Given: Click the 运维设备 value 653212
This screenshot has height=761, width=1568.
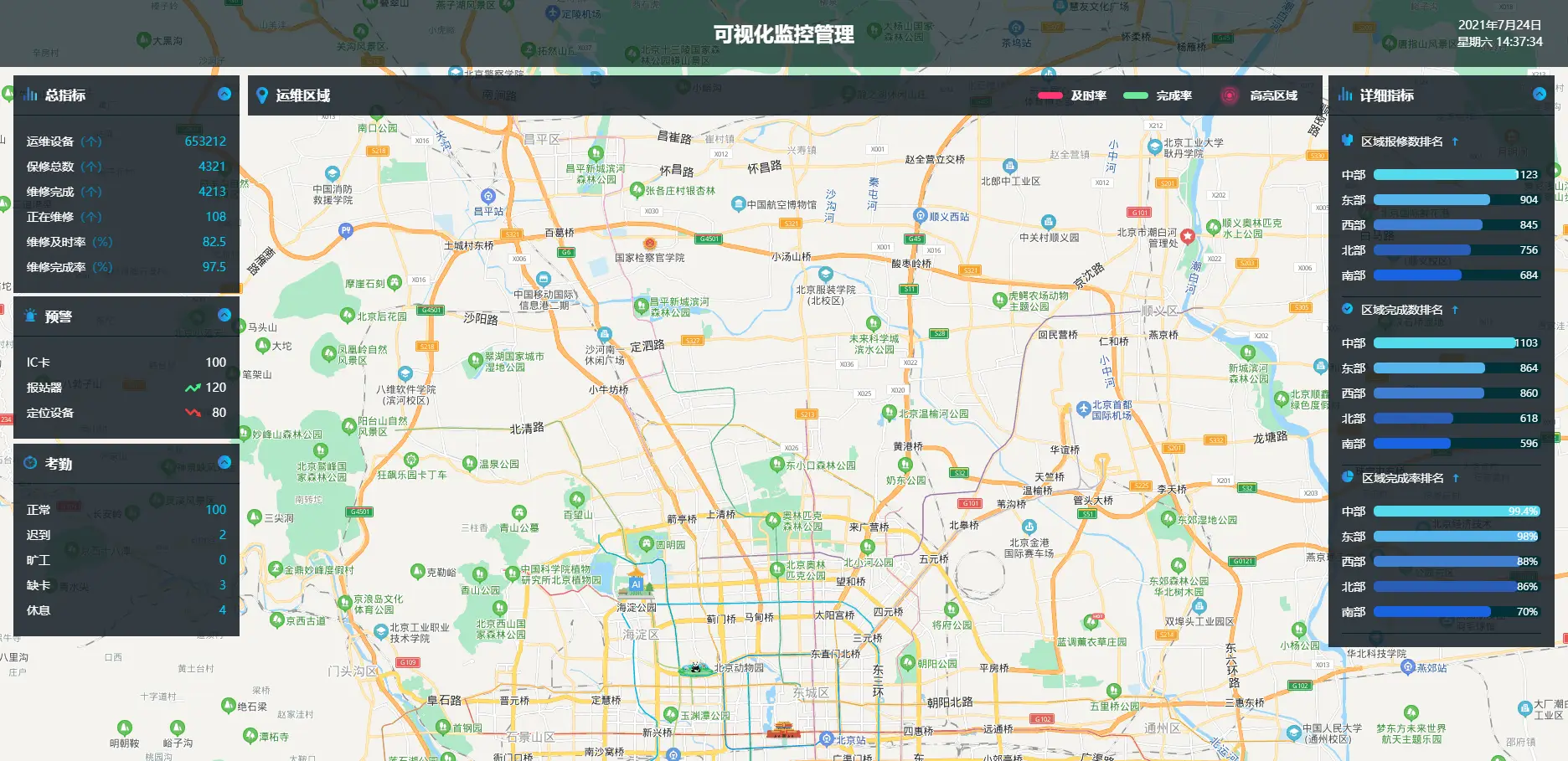Looking at the screenshot, I should pyautogui.click(x=205, y=141).
